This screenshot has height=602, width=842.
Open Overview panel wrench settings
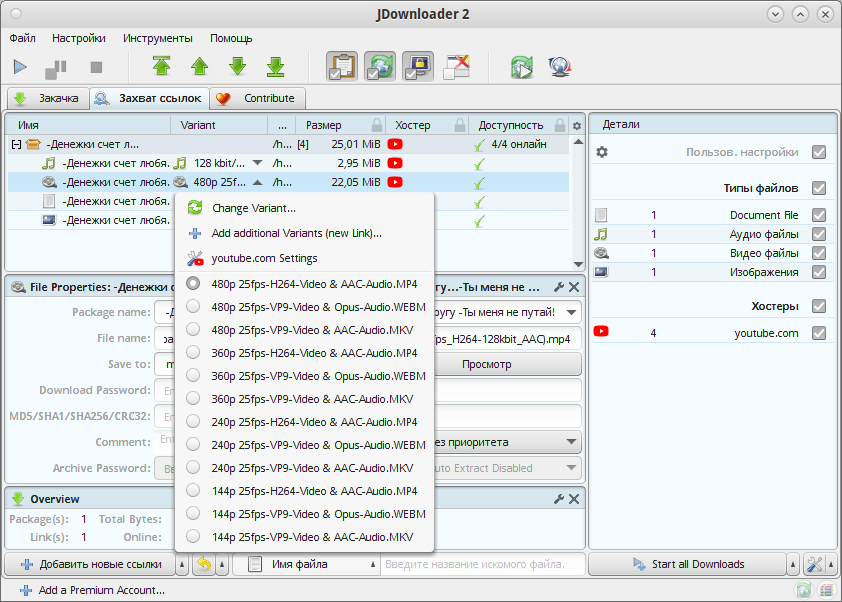point(559,499)
